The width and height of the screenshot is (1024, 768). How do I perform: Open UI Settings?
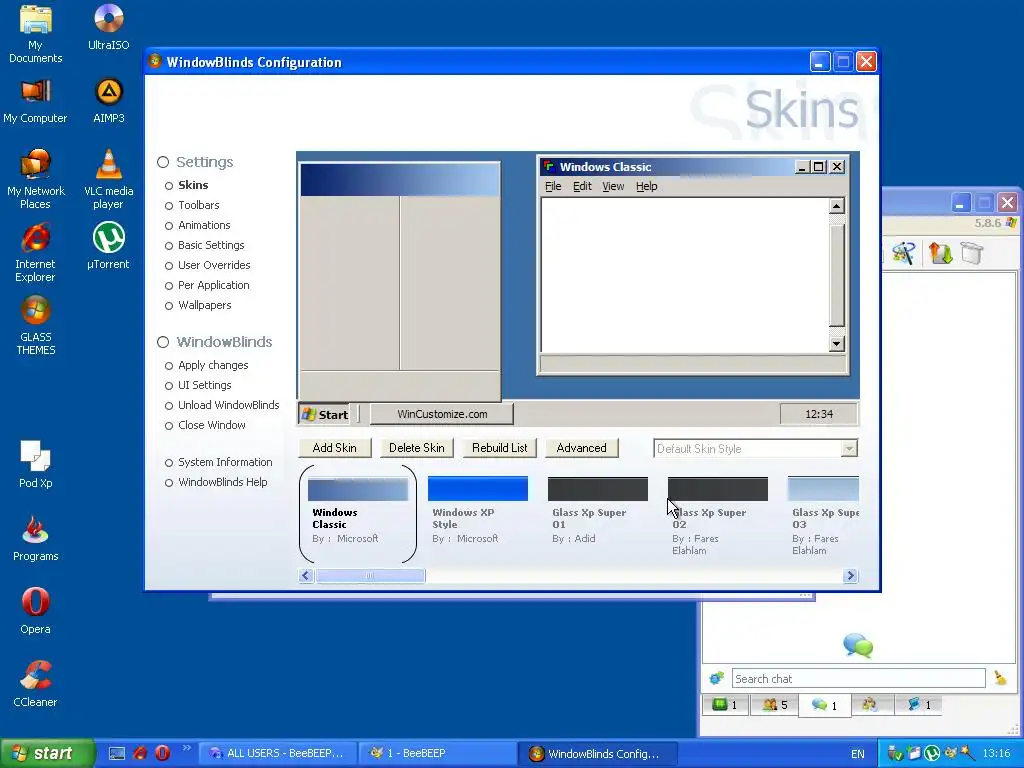[204, 385]
